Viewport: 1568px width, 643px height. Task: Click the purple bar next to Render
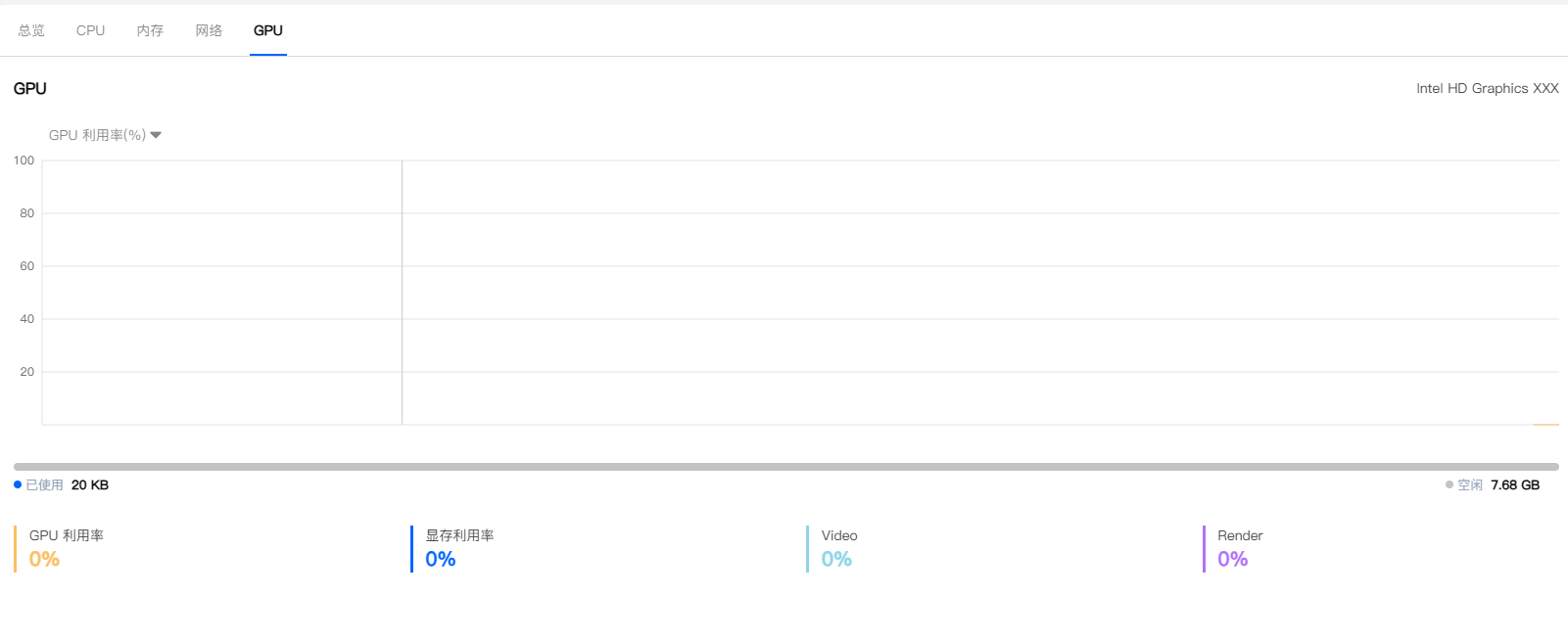coord(1205,549)
